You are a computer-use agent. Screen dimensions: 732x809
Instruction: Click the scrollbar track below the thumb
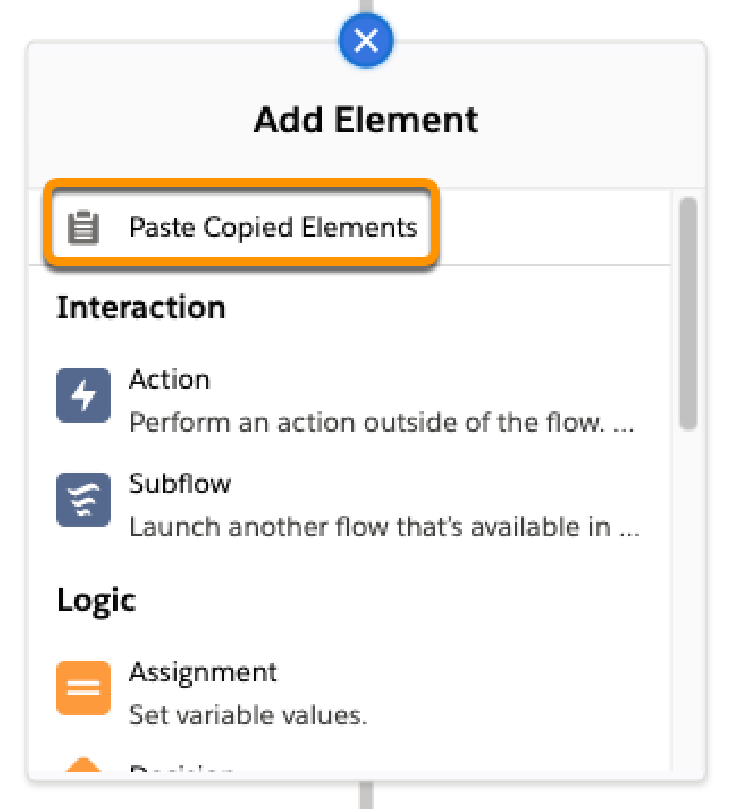688,598
